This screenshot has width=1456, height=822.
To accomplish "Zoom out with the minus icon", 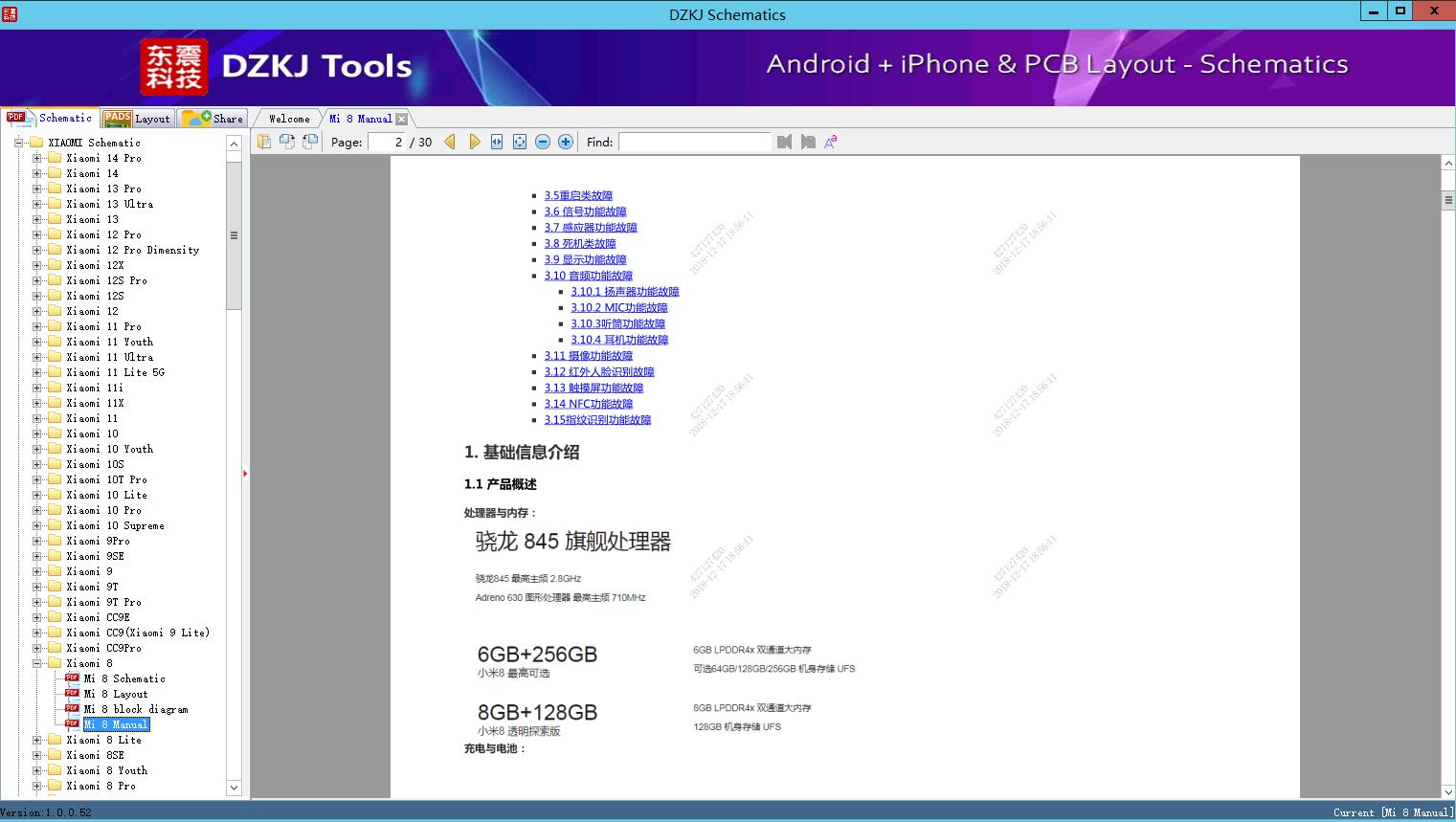I will click(x=543, y=142).
